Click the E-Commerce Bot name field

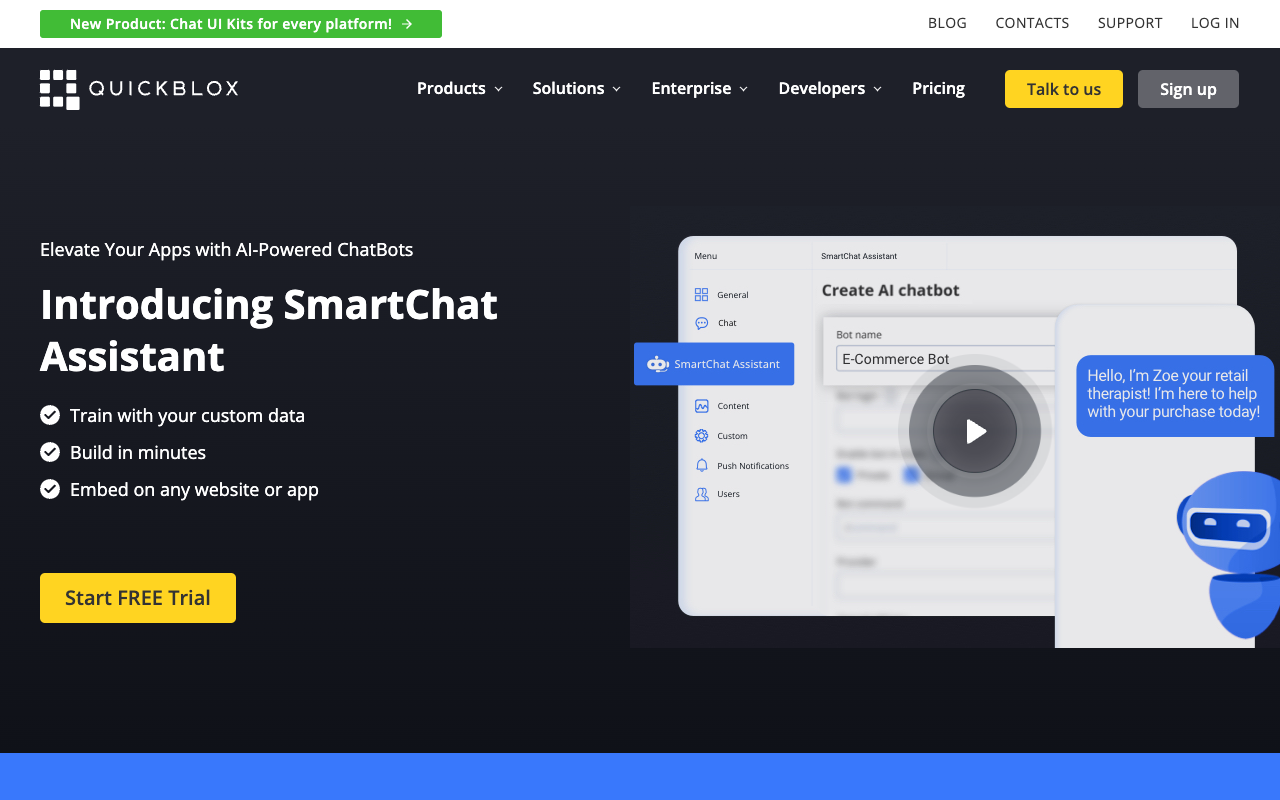pyautogui.click(x=946, y=359)
